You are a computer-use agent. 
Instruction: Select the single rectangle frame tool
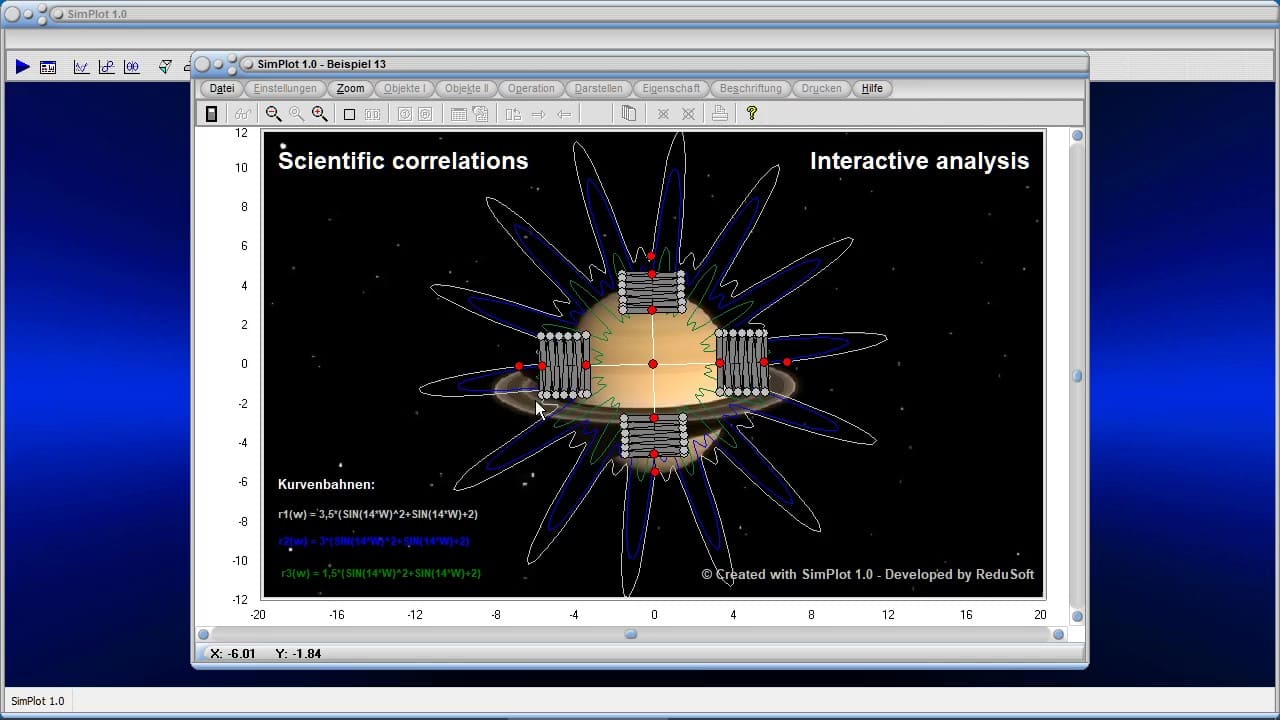[349, 114]
